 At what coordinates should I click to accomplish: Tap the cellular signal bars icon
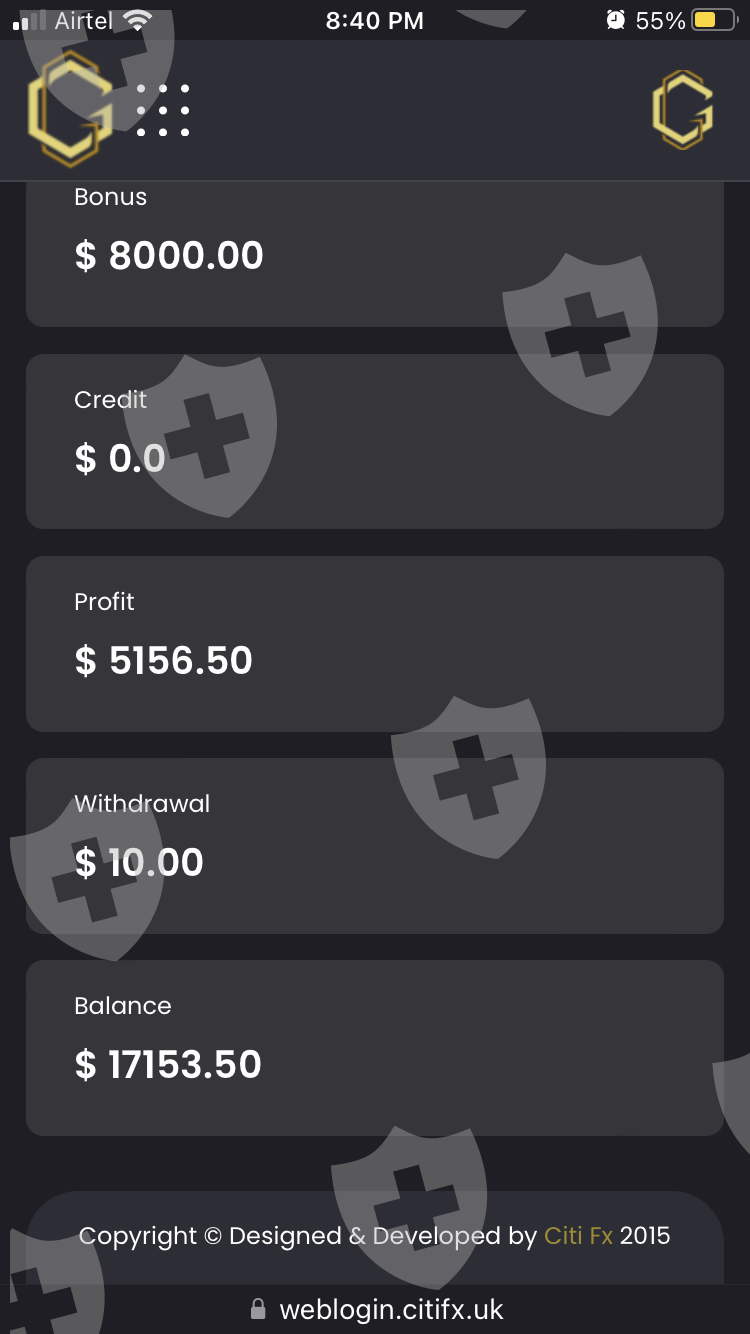click(30, 20)
